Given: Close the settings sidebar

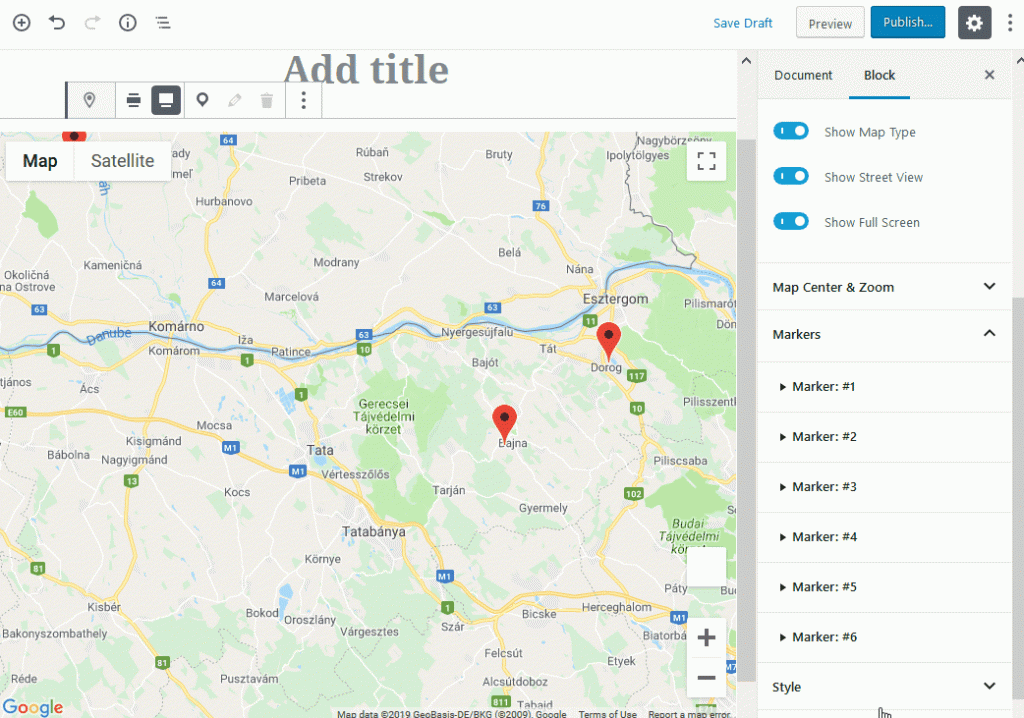Looking at the screenshot, I should (x=989, y=75).
